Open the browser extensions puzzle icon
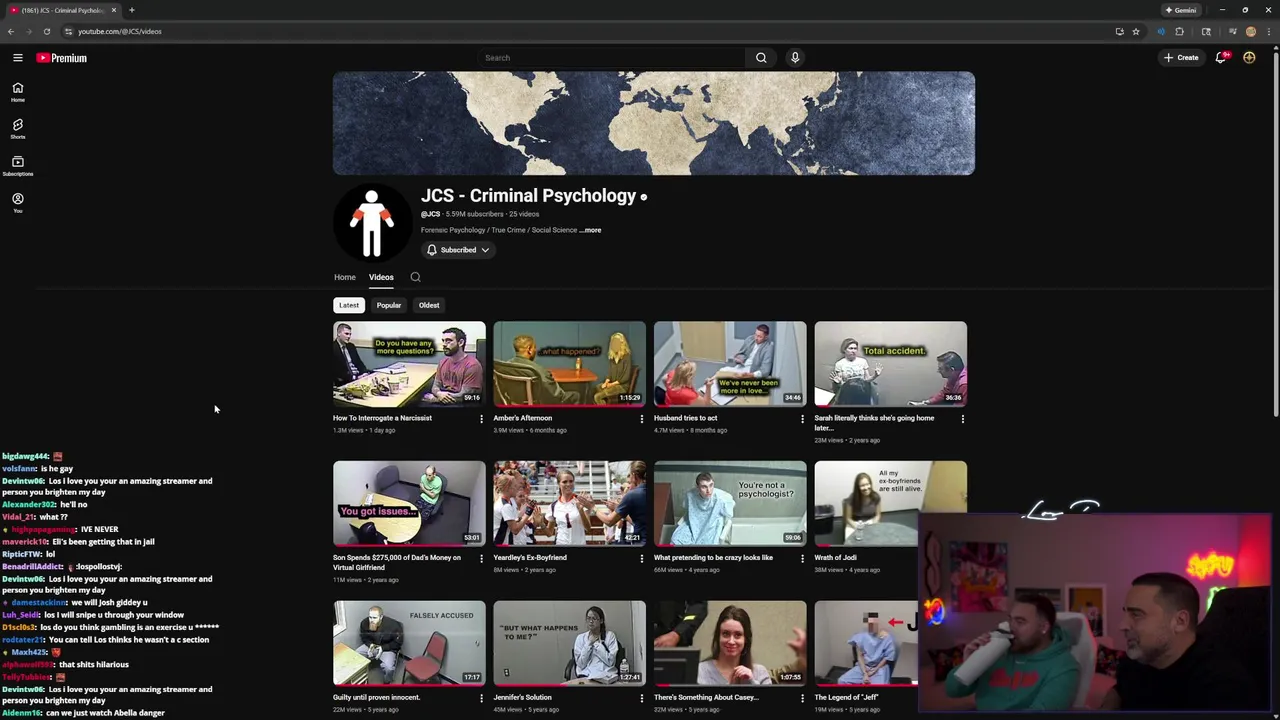 pyautogui.click(x=1179, y=31)
